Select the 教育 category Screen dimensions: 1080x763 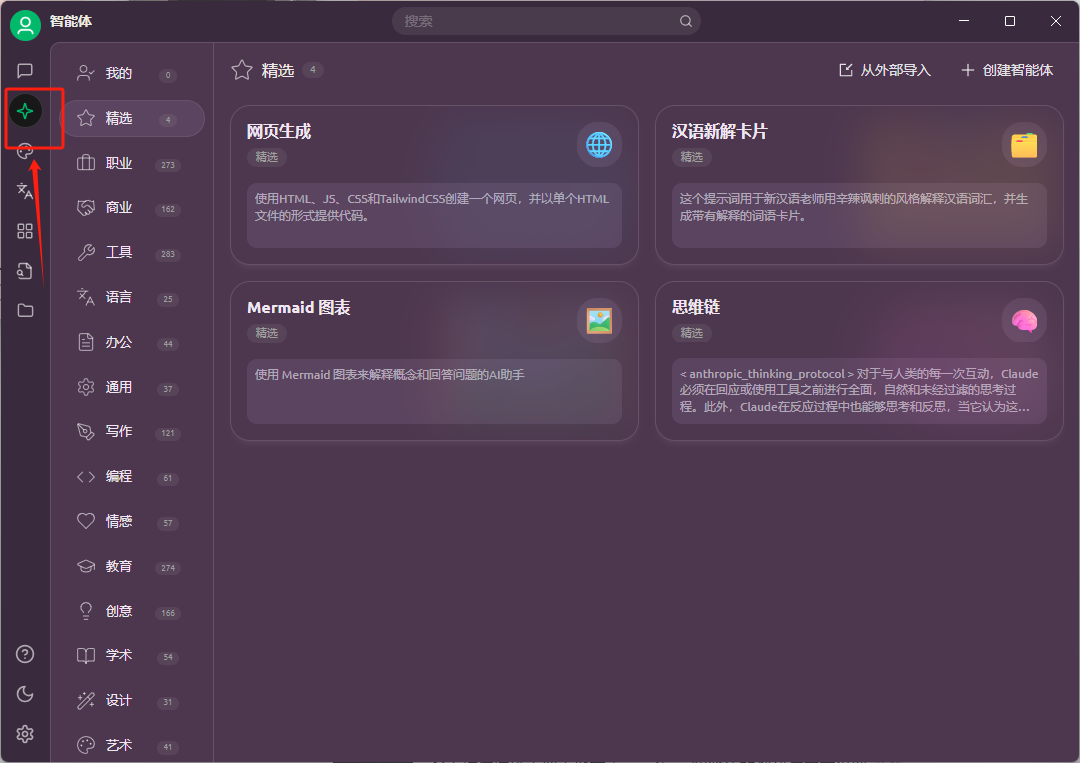point(132,566)
